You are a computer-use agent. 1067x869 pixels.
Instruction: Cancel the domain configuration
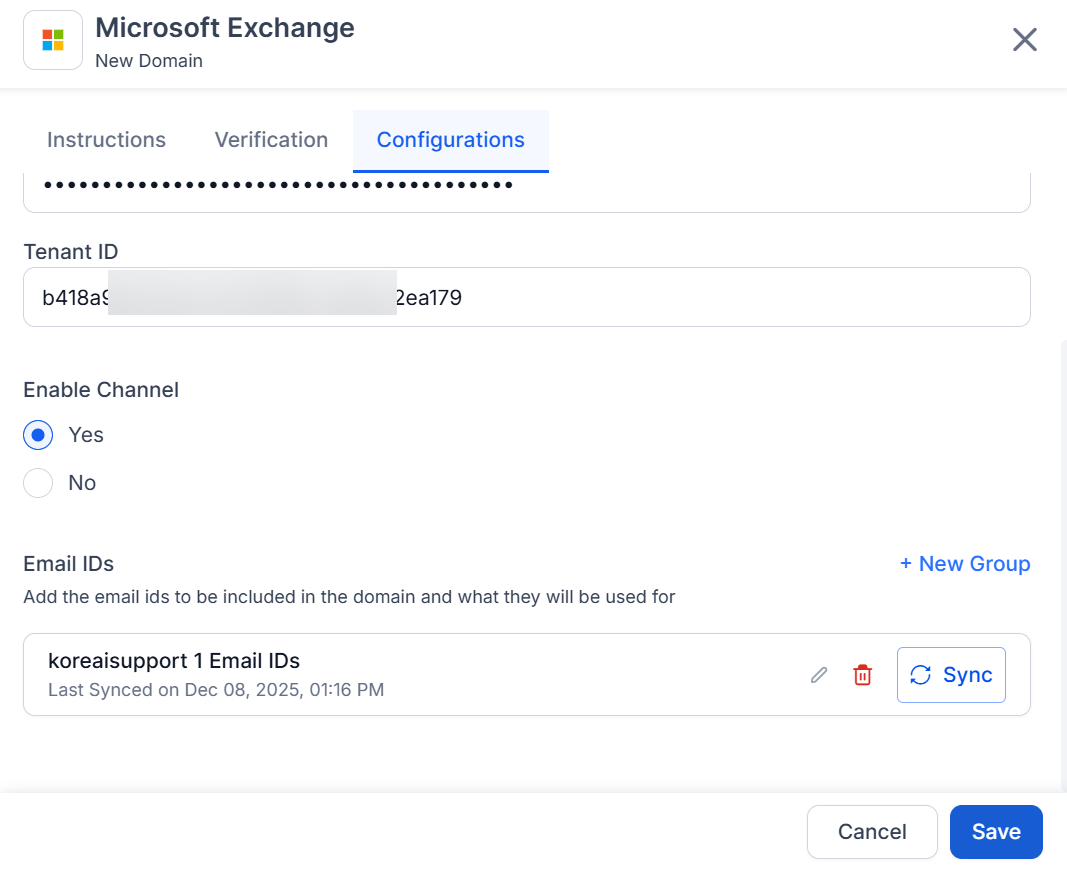[x=872, y=832]
